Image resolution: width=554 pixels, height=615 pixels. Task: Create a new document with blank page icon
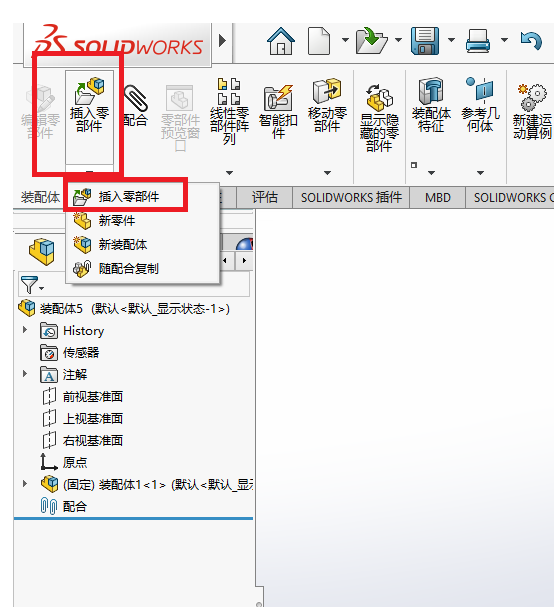click(x=319, y=41)
